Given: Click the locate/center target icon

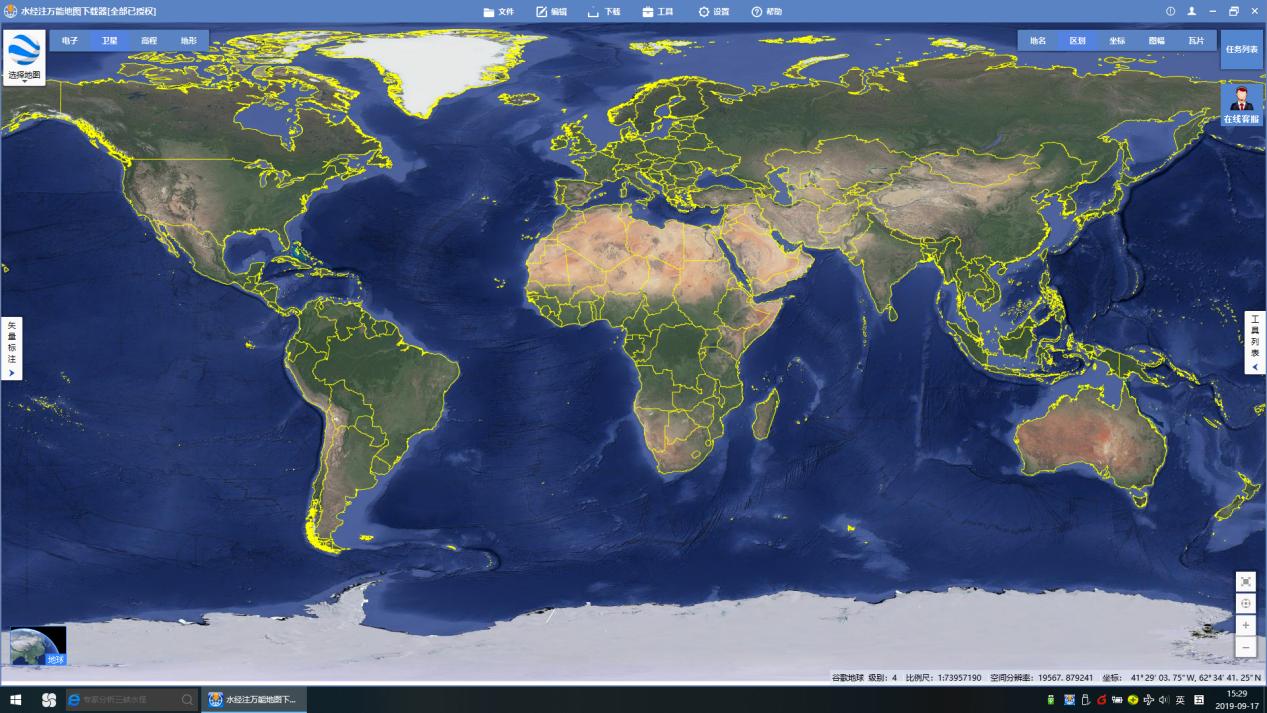Looking at the screenshot, I should [x=1246, y=603].
